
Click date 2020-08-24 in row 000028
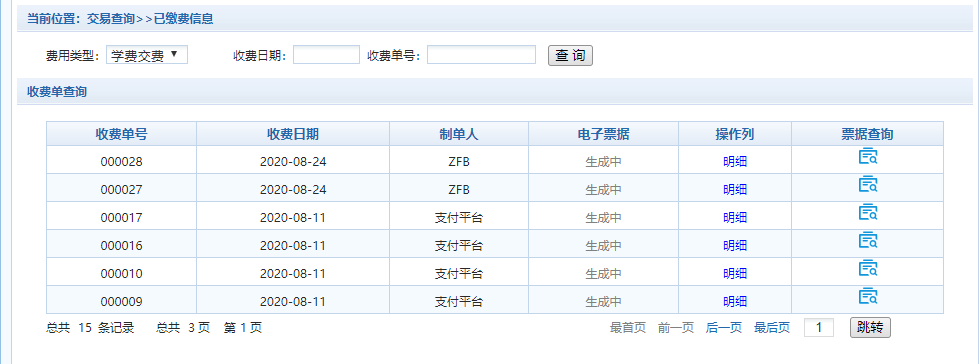click(293, 162)
